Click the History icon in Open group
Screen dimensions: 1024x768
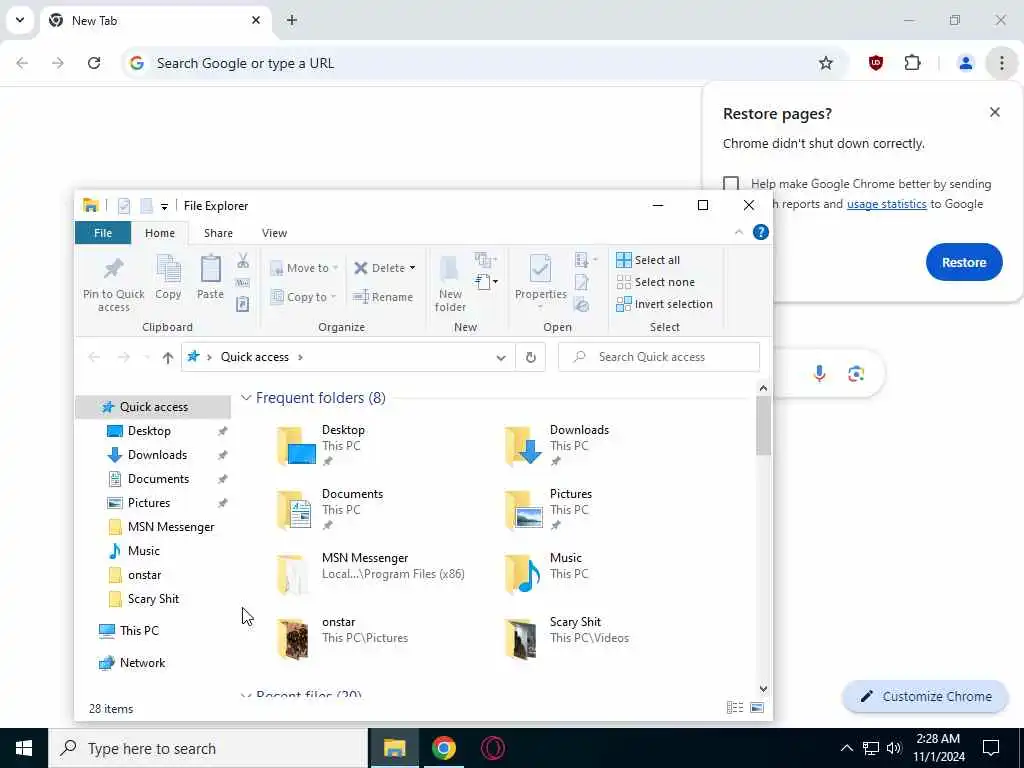coord(581,305)
